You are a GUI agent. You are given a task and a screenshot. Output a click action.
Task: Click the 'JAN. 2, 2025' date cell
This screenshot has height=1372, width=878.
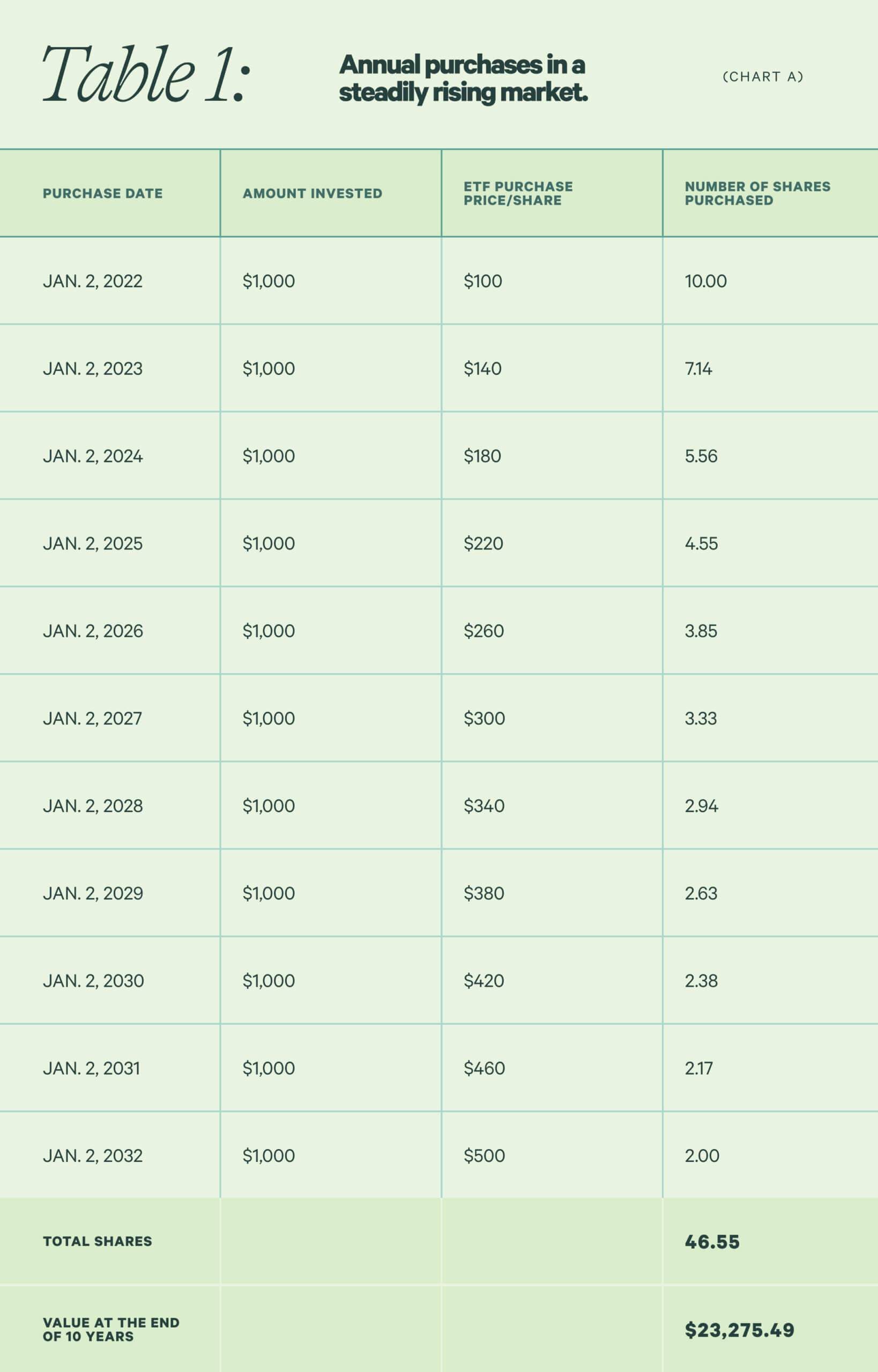[92, 543]
